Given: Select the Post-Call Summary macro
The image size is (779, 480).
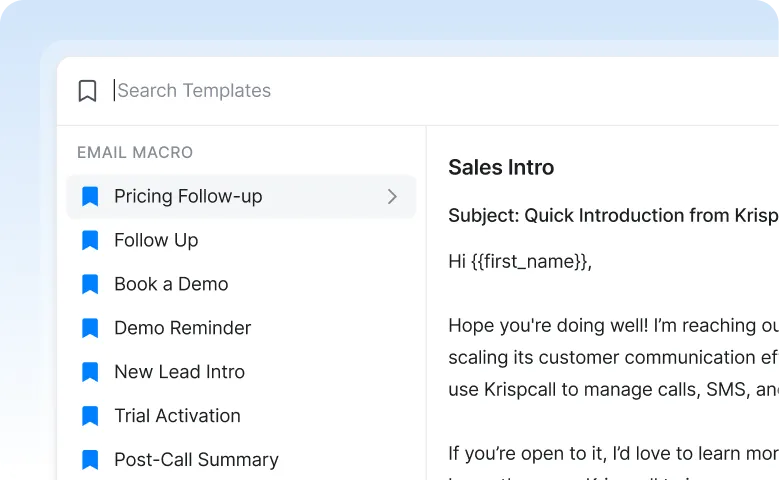Looking at the screenshot, I should [196, 461].
